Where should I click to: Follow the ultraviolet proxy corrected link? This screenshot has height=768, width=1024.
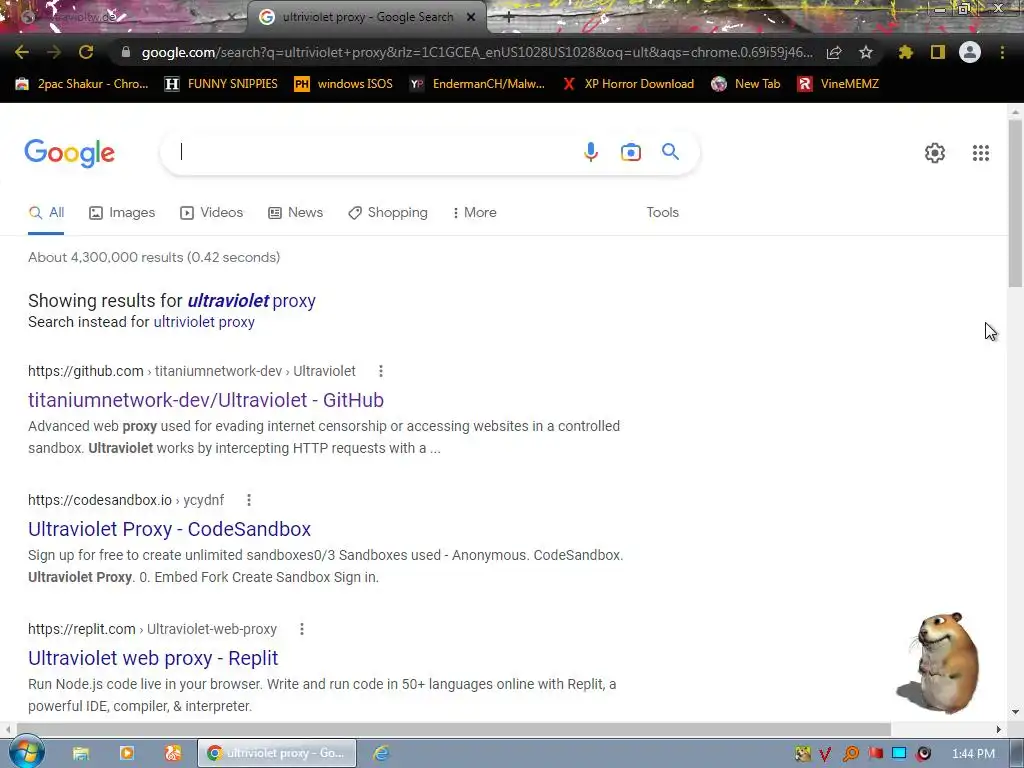tap(251, 301)
